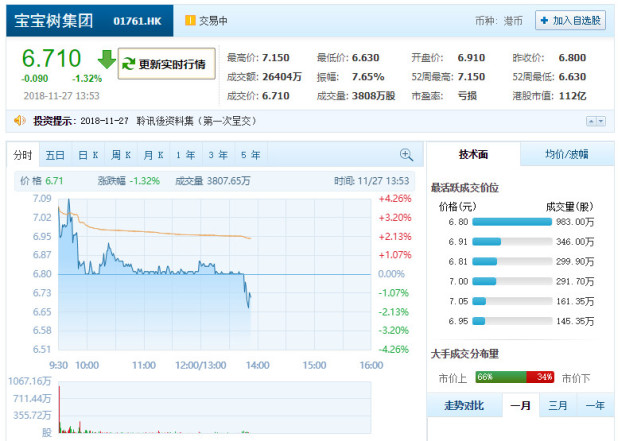The height and width of the screenshot is (441, 641).
Task: Click the 6.80 price volume bar
Action: click(x=512, y=222)
